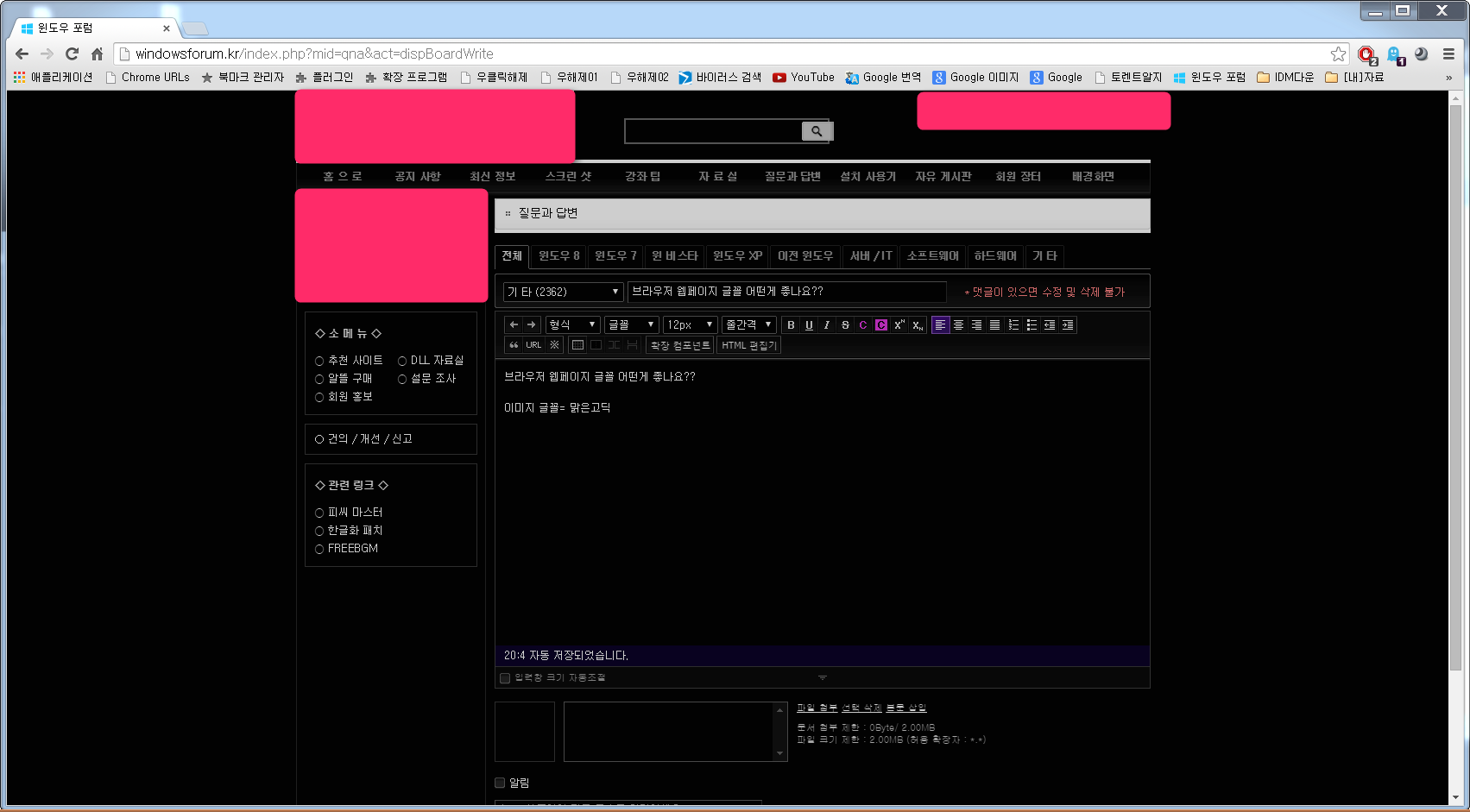Reload the page in Chrome
Image resolution: width=1470 pixels, height=812 pixels.
click(x=72, y=54)
